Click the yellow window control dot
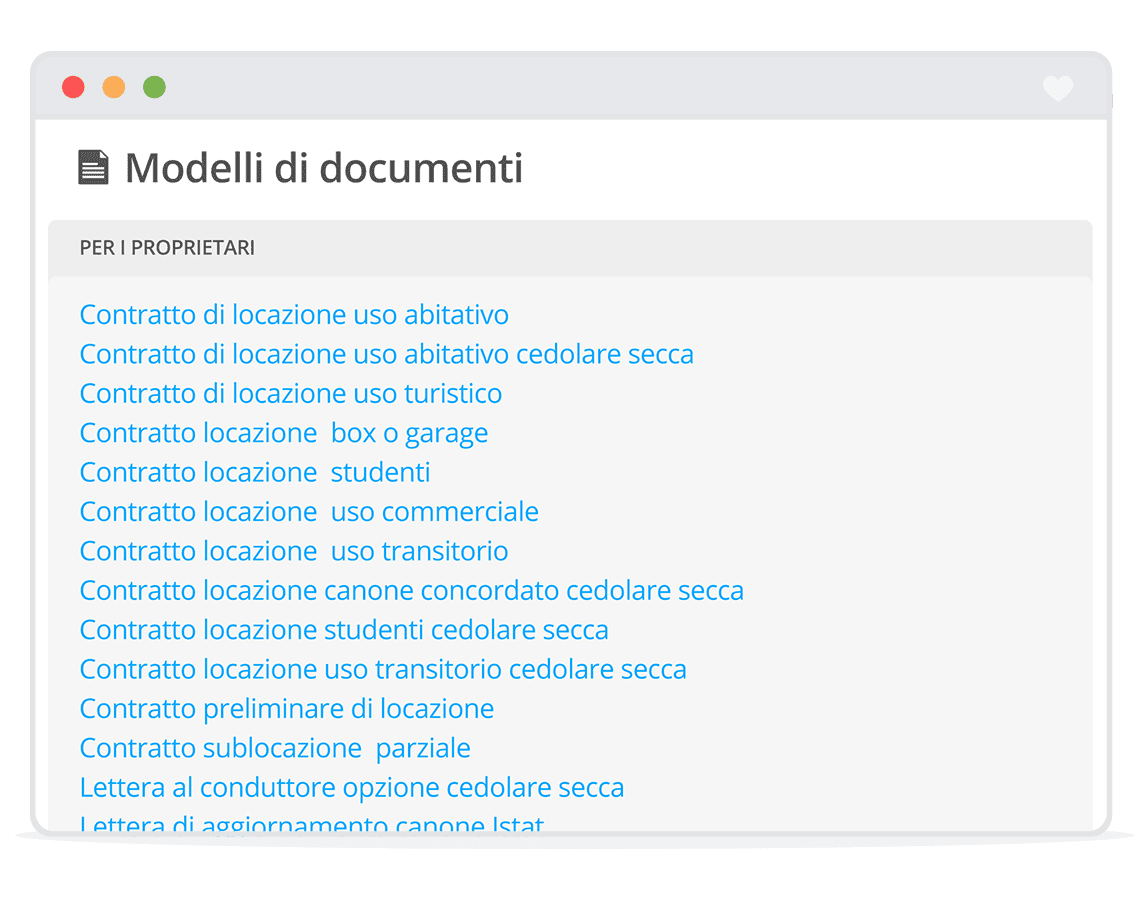Viewport: 1140px width, 900px height. (x=113, y=87)
